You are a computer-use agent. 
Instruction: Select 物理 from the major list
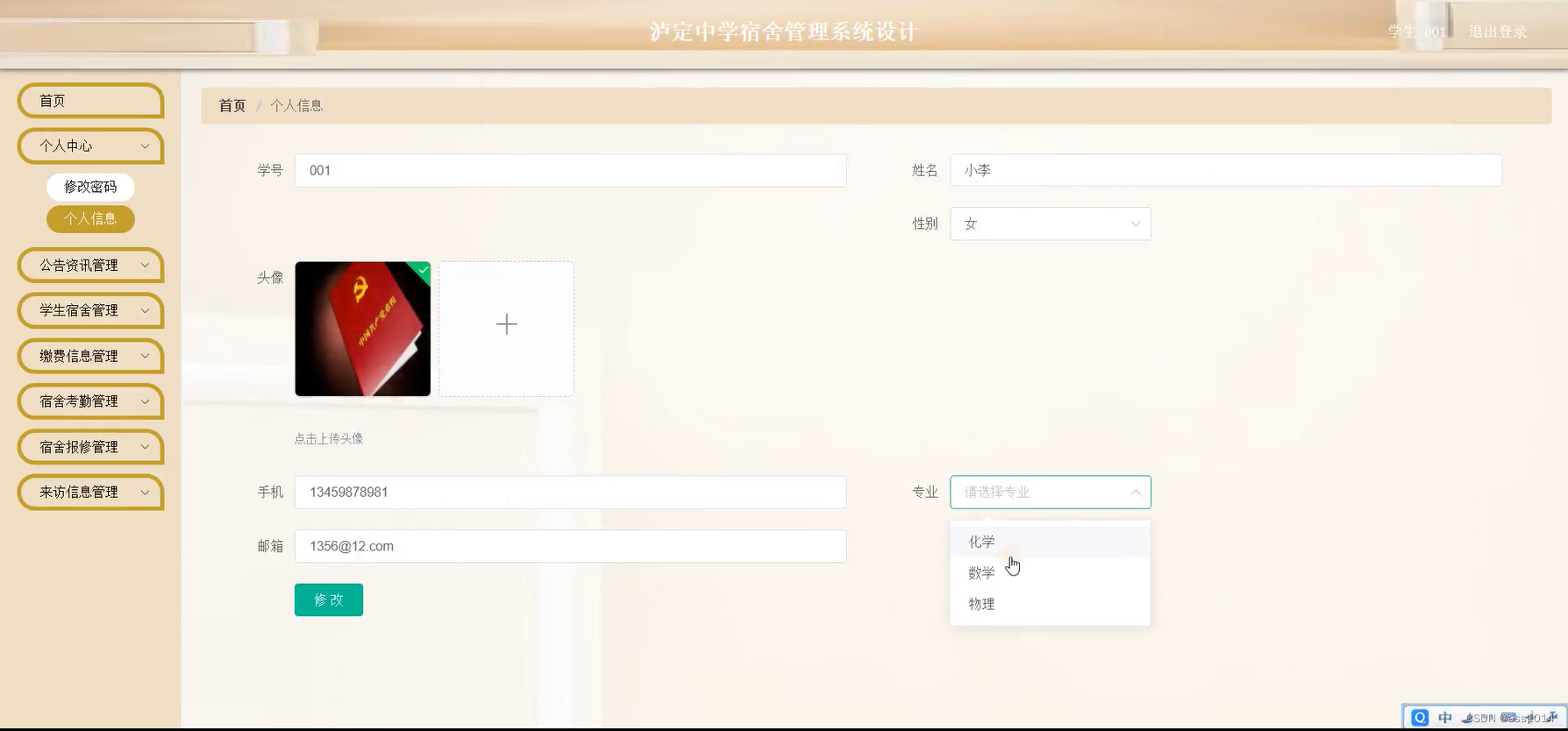tap(1050, 604)
